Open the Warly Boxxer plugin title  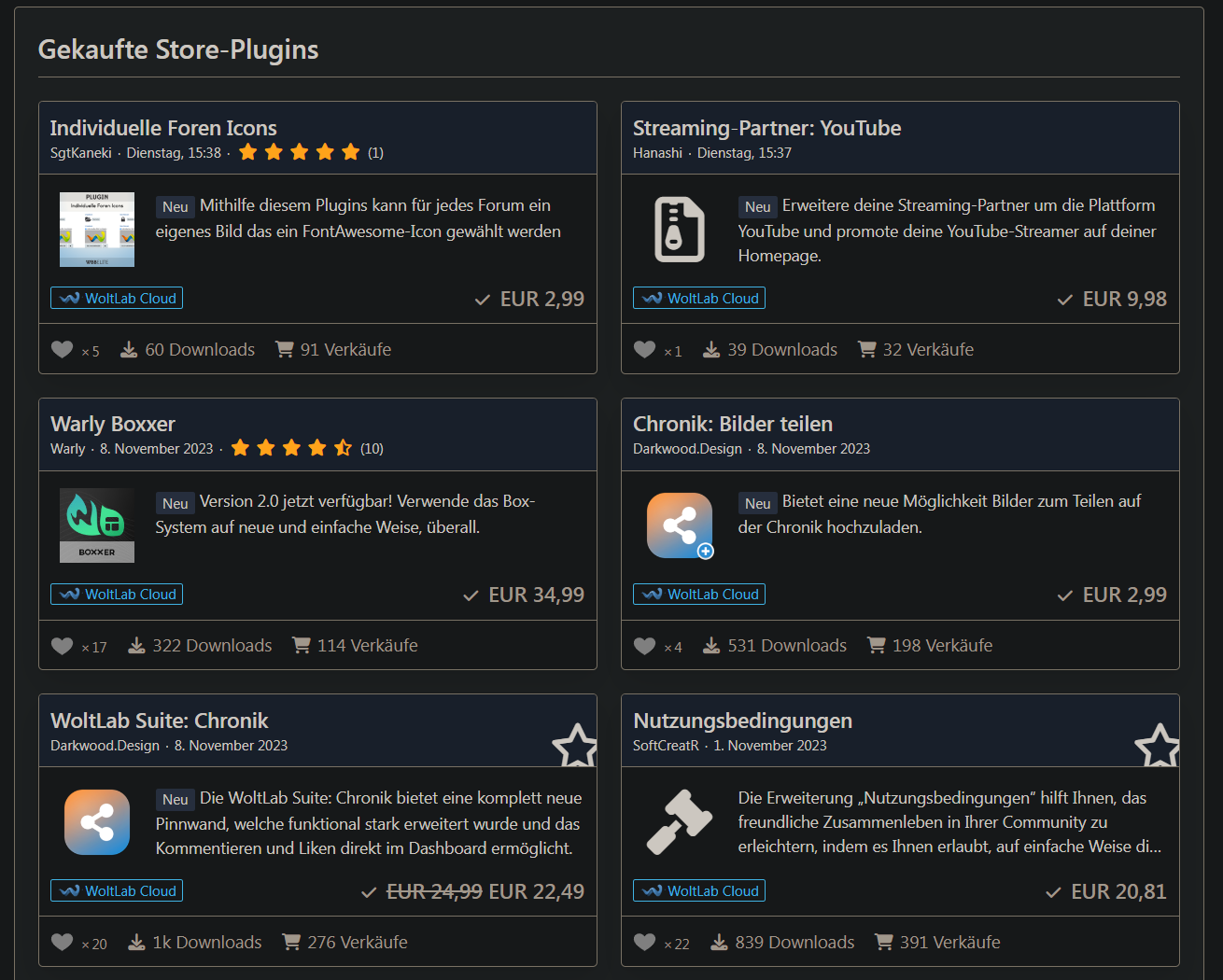click(x=113, y=425)
